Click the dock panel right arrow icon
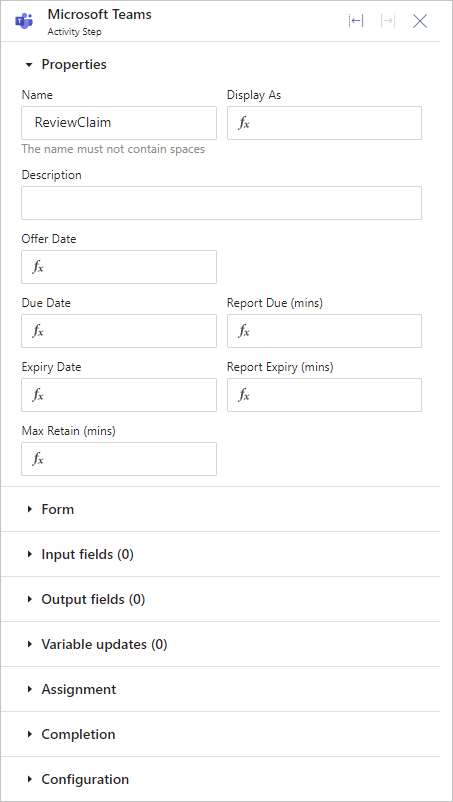Viewport: 453px width, 802px height. (388, 21)
